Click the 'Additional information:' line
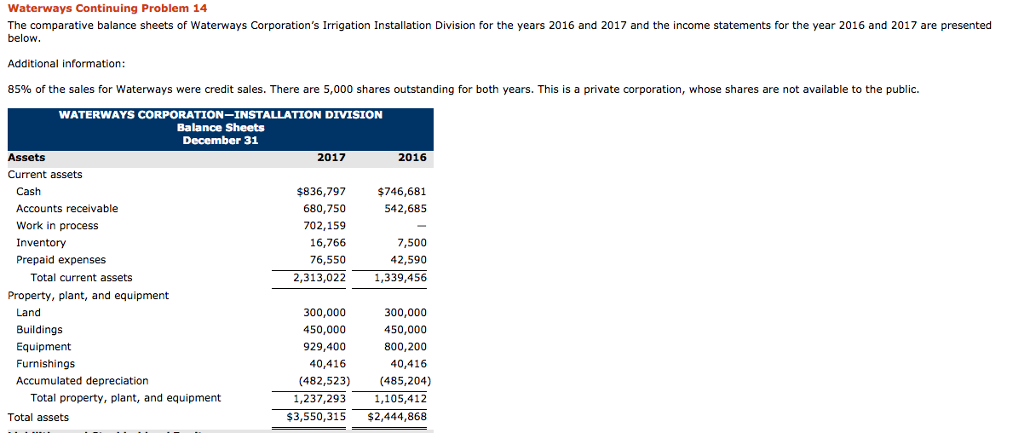The image size is (1024, 433). tap(66, 64)
